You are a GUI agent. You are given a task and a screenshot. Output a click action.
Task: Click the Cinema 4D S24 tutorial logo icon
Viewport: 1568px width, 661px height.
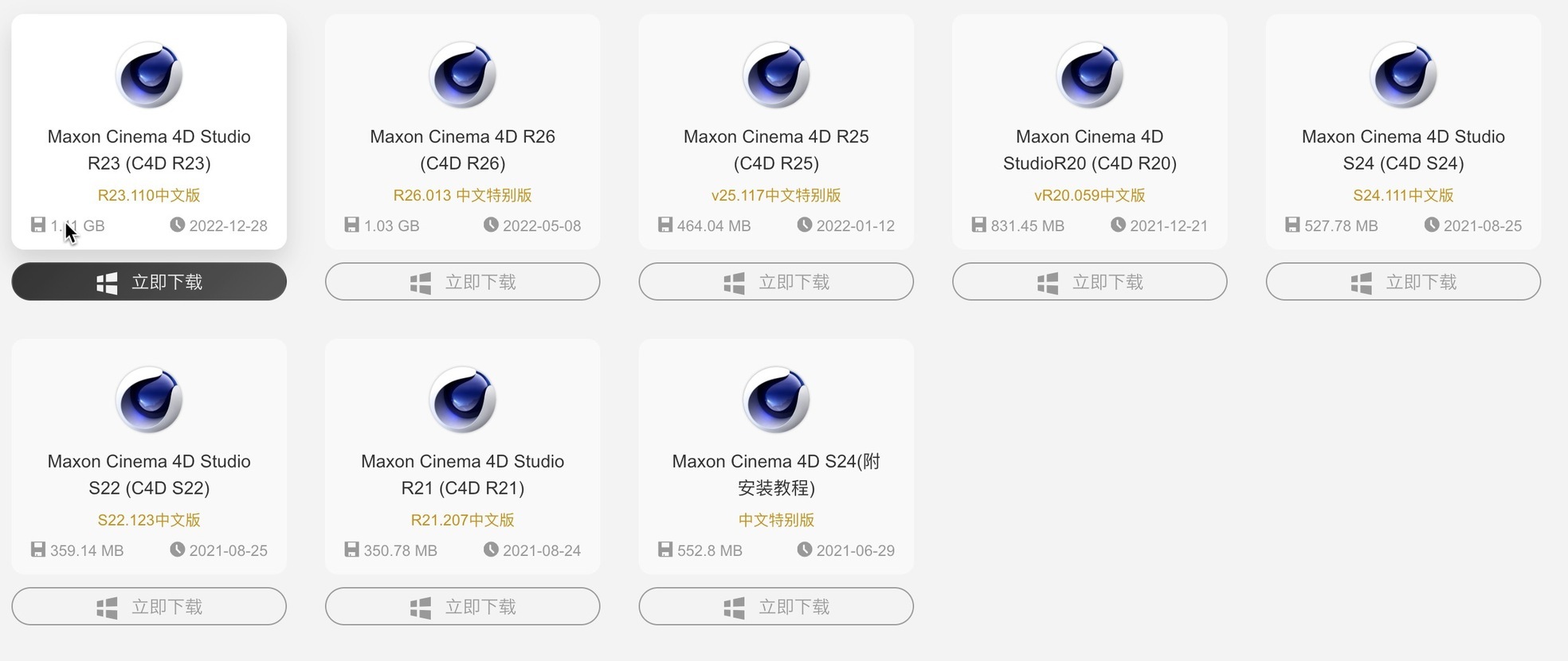(x=776, y=400)
